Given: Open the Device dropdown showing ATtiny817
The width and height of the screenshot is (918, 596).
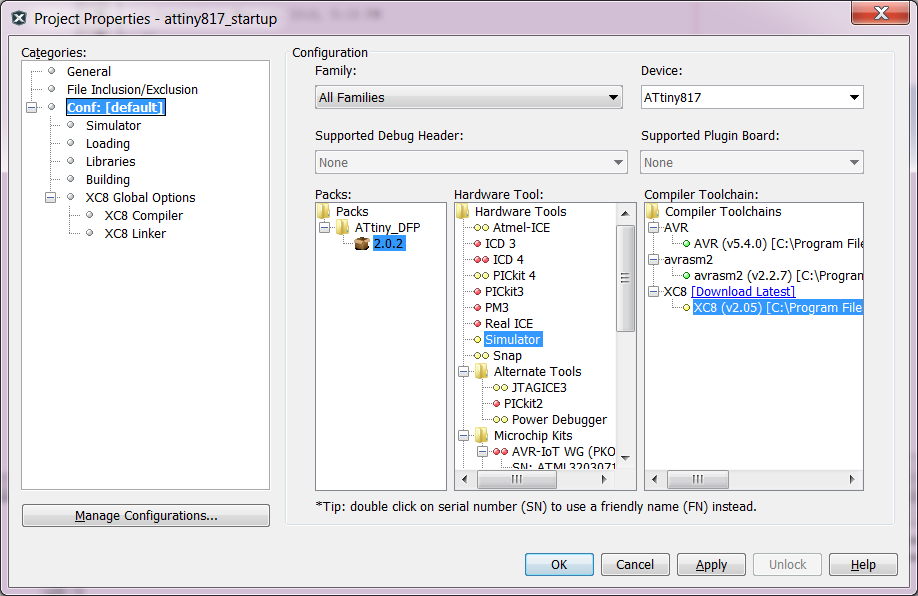Looking at the screenshot, I should [752, 97].
